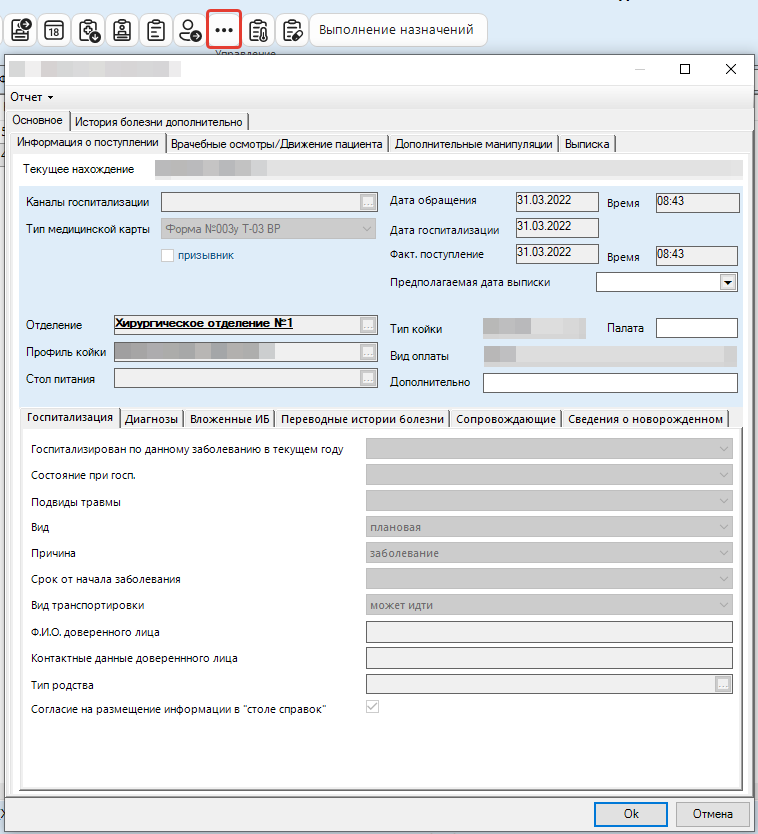Click the Выполнение назначений toolbar button
The width and height of the screenshot is (758, 834).
tap(397, 30)
